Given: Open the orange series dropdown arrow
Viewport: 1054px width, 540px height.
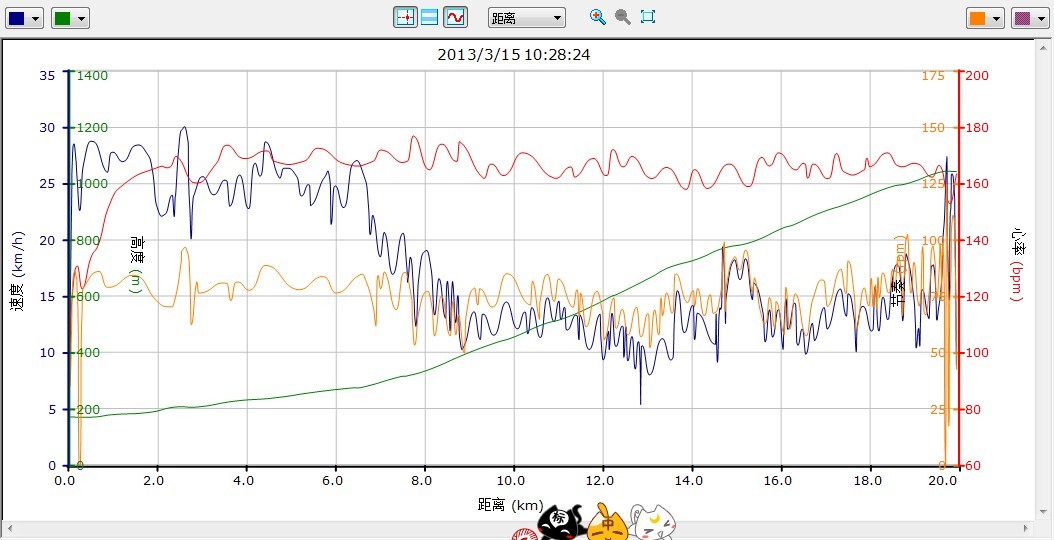Looking at the screenshot, I should point(995,18).
